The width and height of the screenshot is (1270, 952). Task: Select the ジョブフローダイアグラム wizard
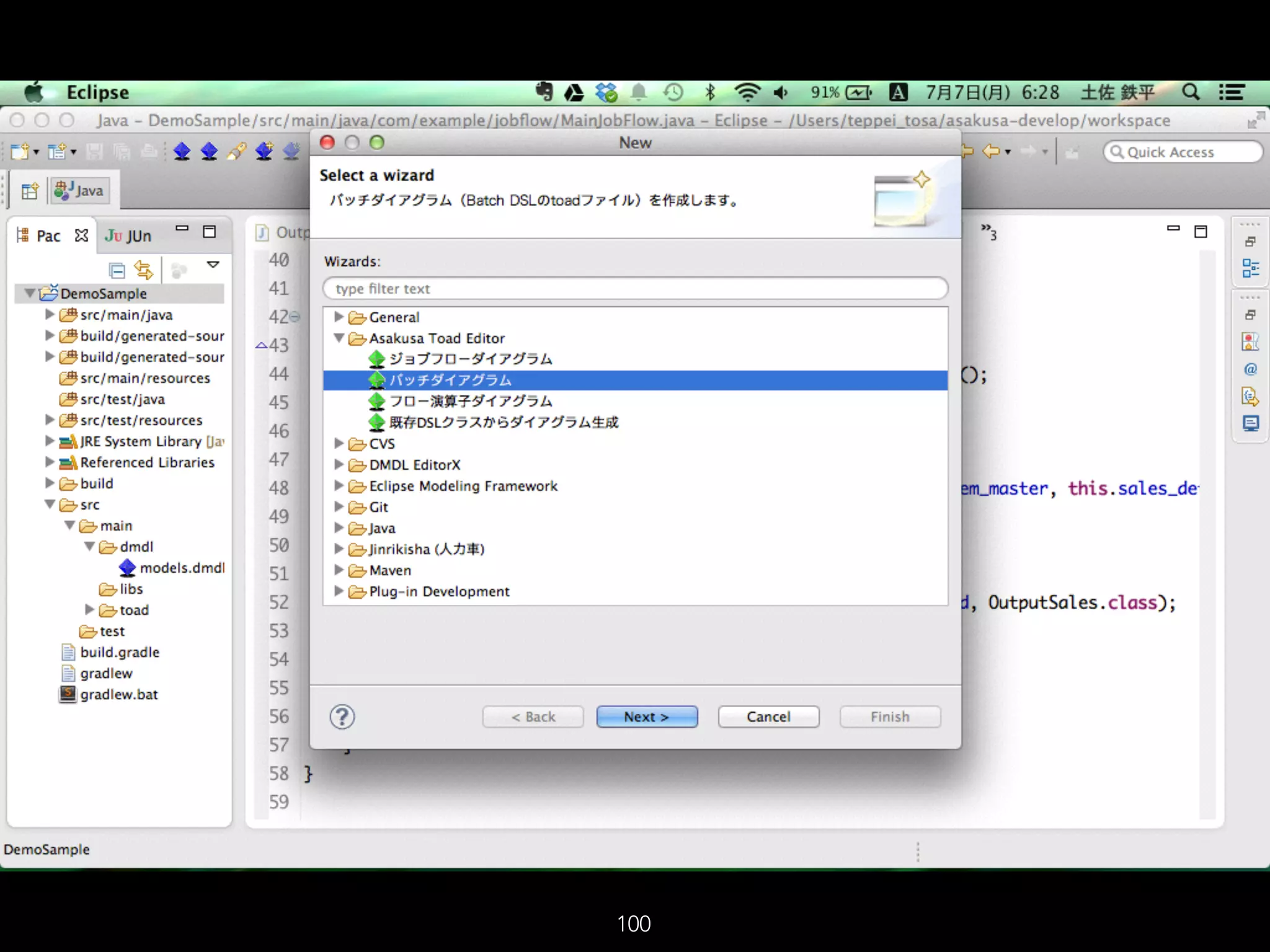tap(470, 359)
